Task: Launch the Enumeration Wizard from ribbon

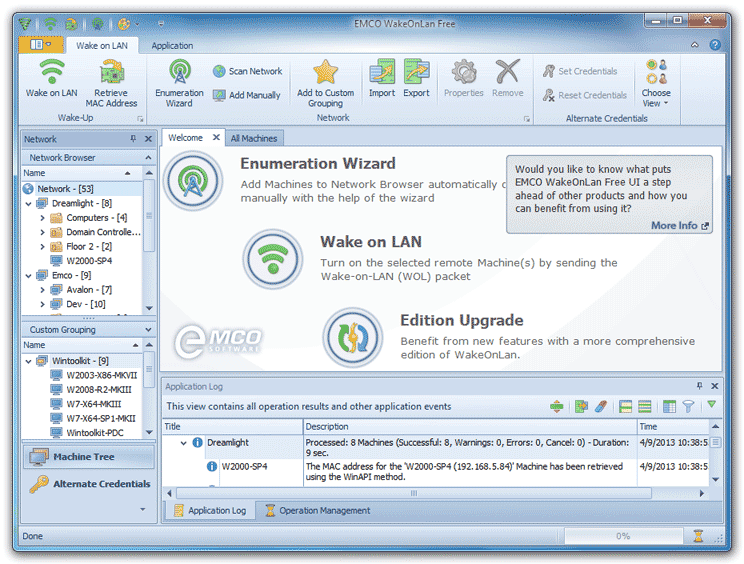Action: [179, 83]
